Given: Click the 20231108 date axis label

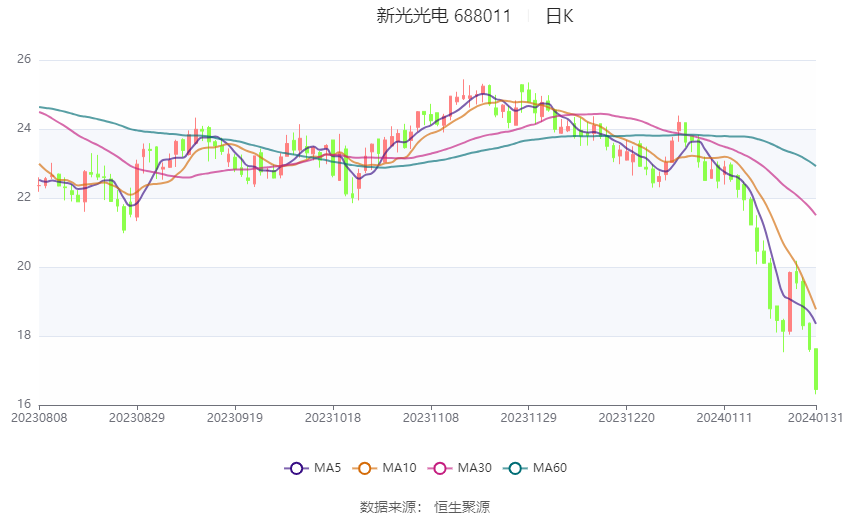Looking at the screenshot, I should (431, 418).
